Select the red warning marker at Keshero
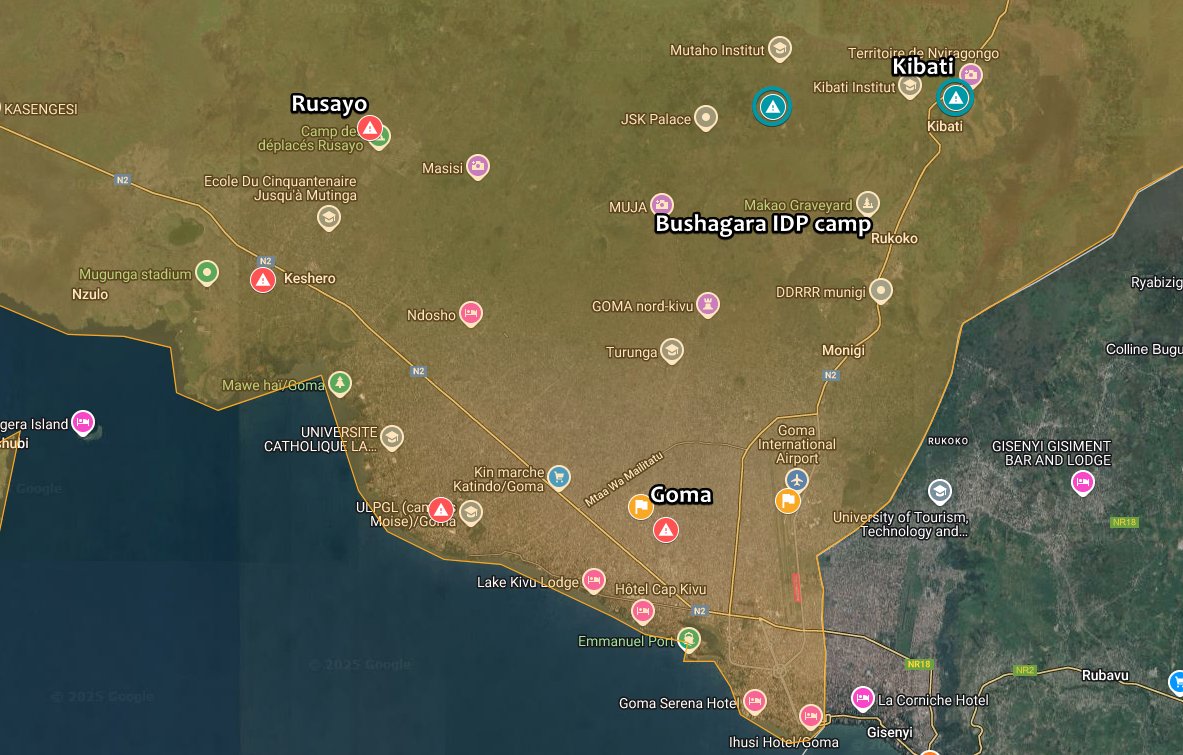 (263, 280)
